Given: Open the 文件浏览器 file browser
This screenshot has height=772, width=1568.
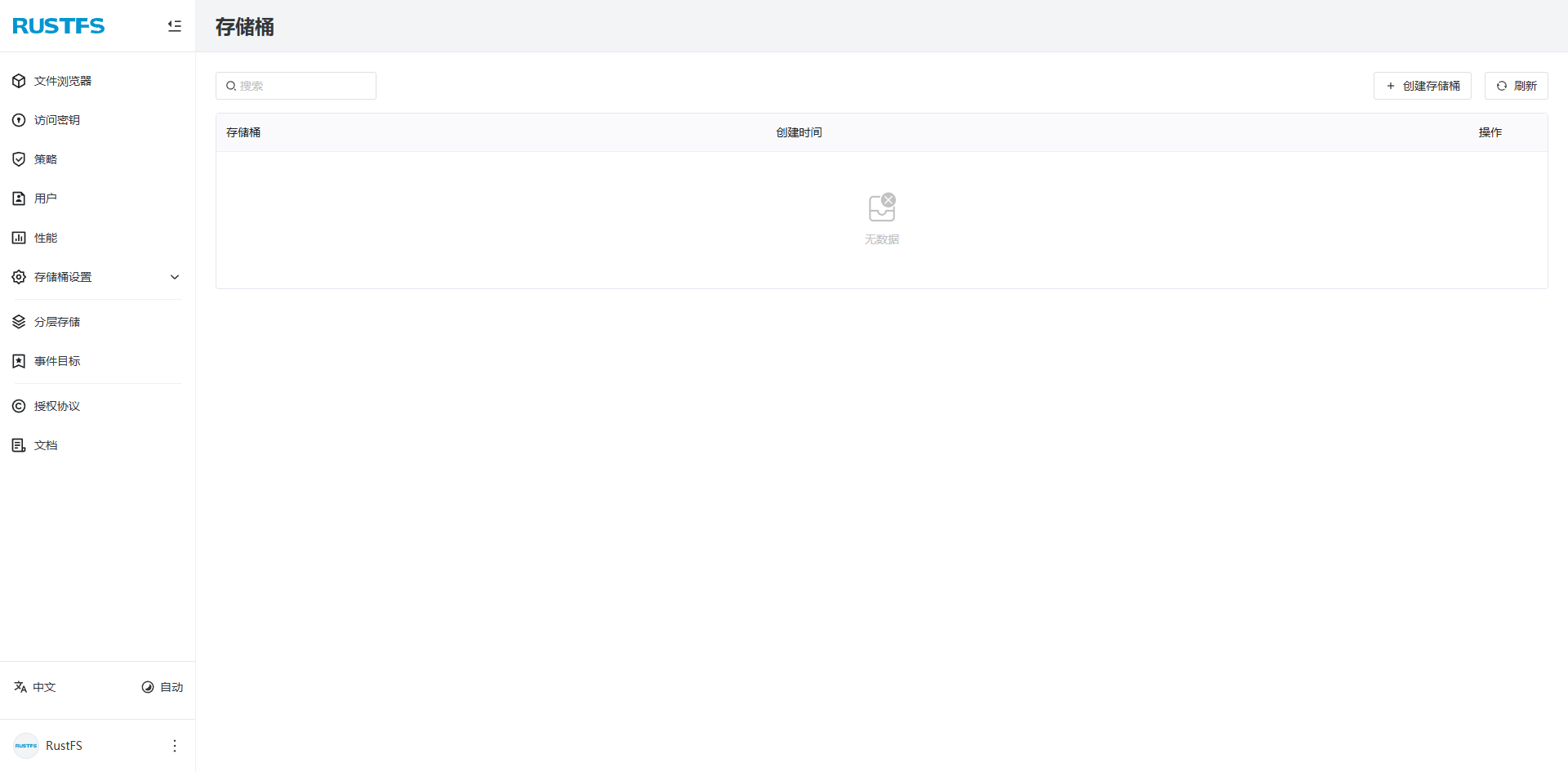Looking at the screenshot, I should [63, 81].
